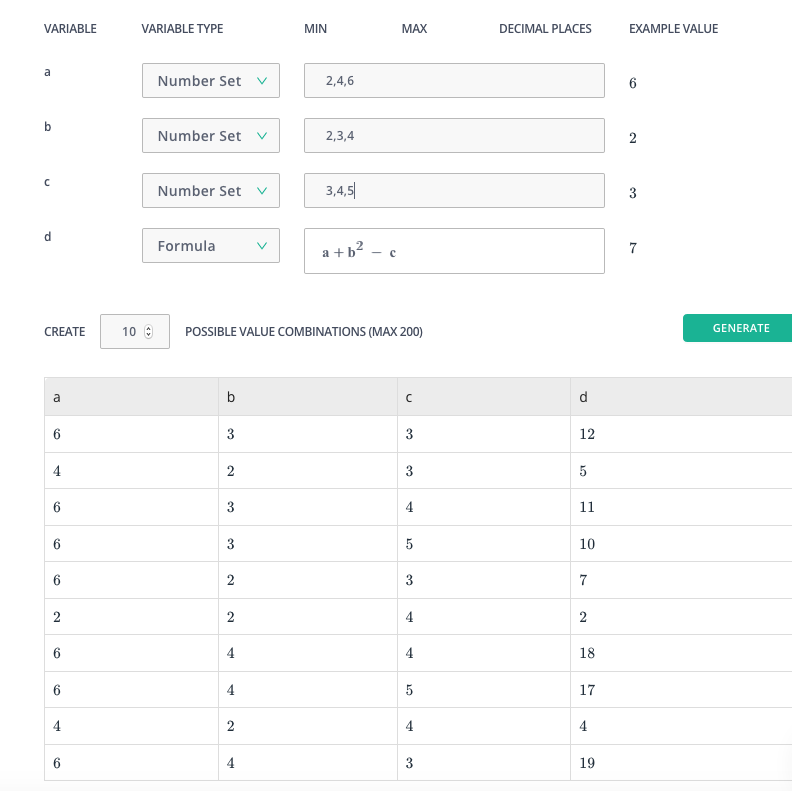Image resolution: width=792 pixels, height=791 pixels.
Task: Click the d value 11 in the table
Action: coord(587,507)
